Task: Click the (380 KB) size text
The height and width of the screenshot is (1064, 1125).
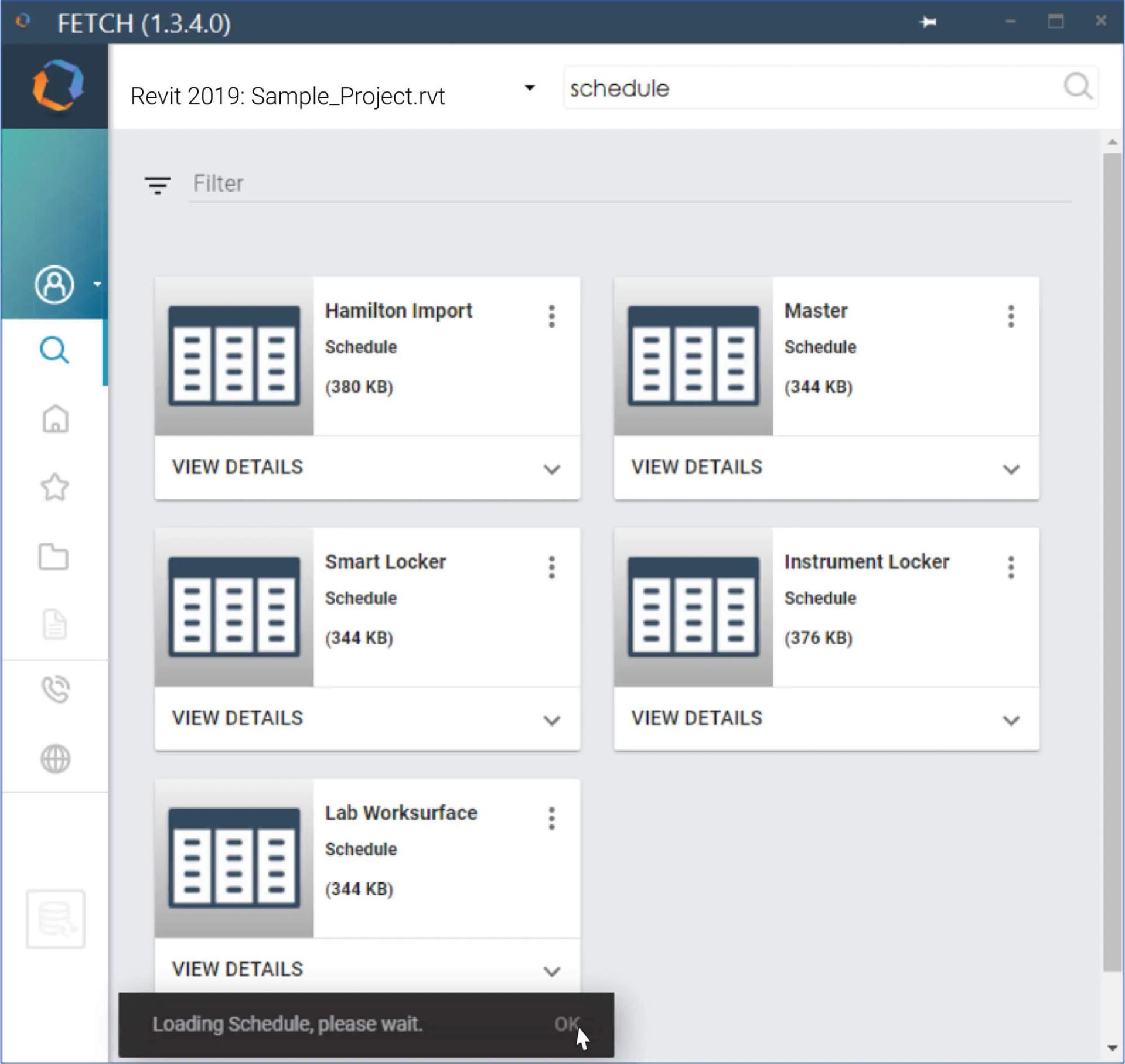Action: coord(359,387)
